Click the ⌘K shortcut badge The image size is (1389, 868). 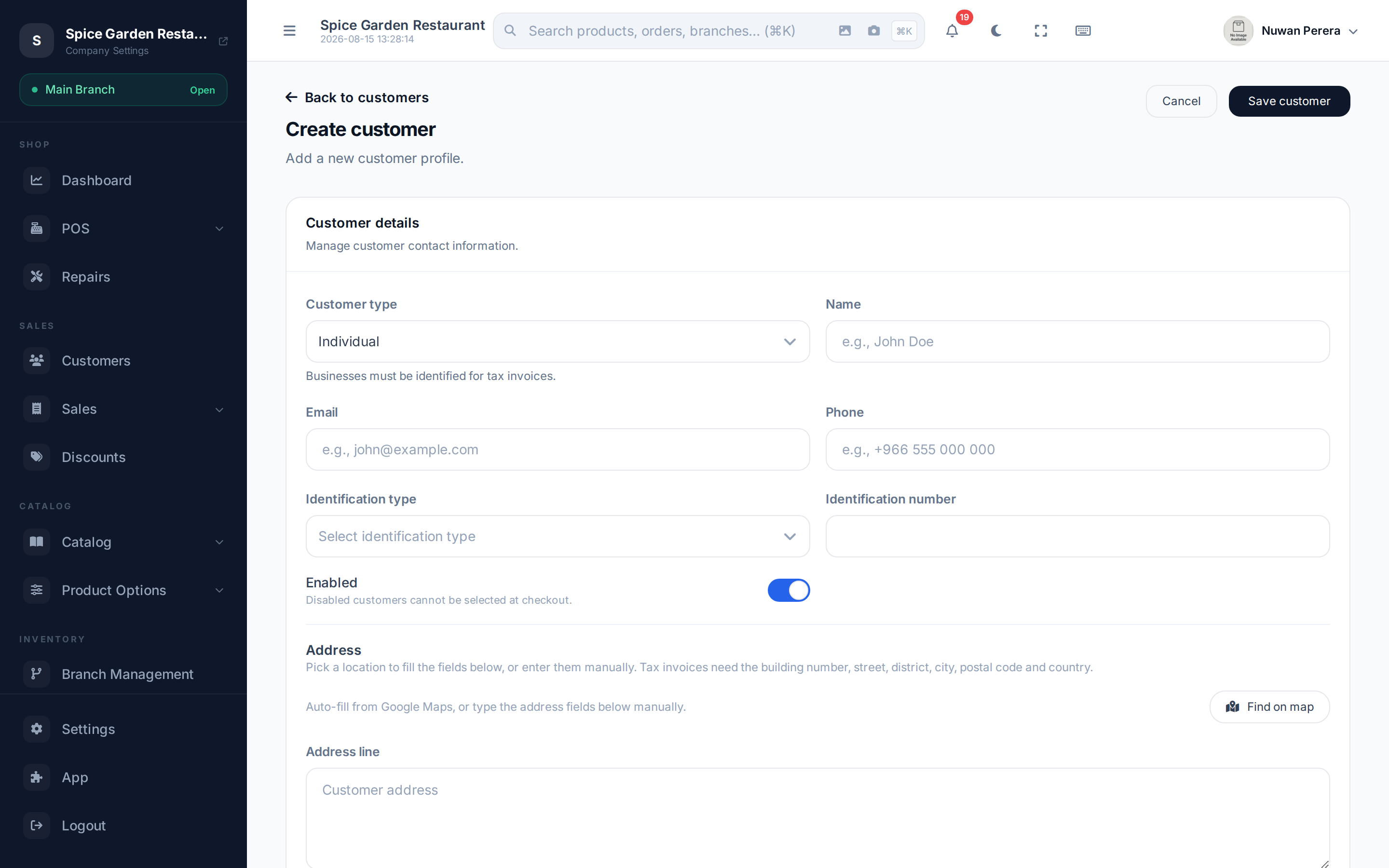pyautogui.click(x=904, y=31)
